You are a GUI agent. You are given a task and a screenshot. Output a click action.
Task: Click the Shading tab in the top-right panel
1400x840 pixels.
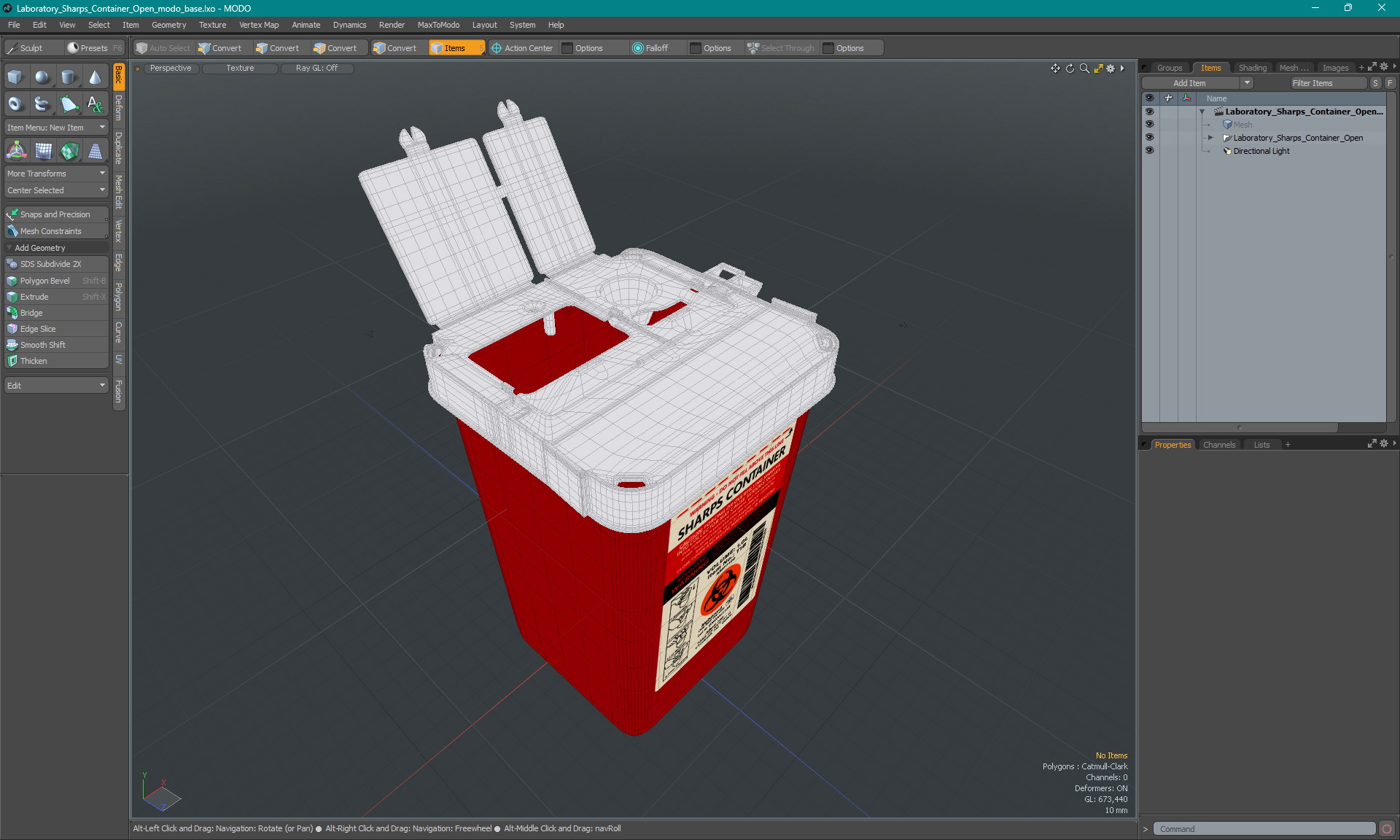tap(1251, 67)
